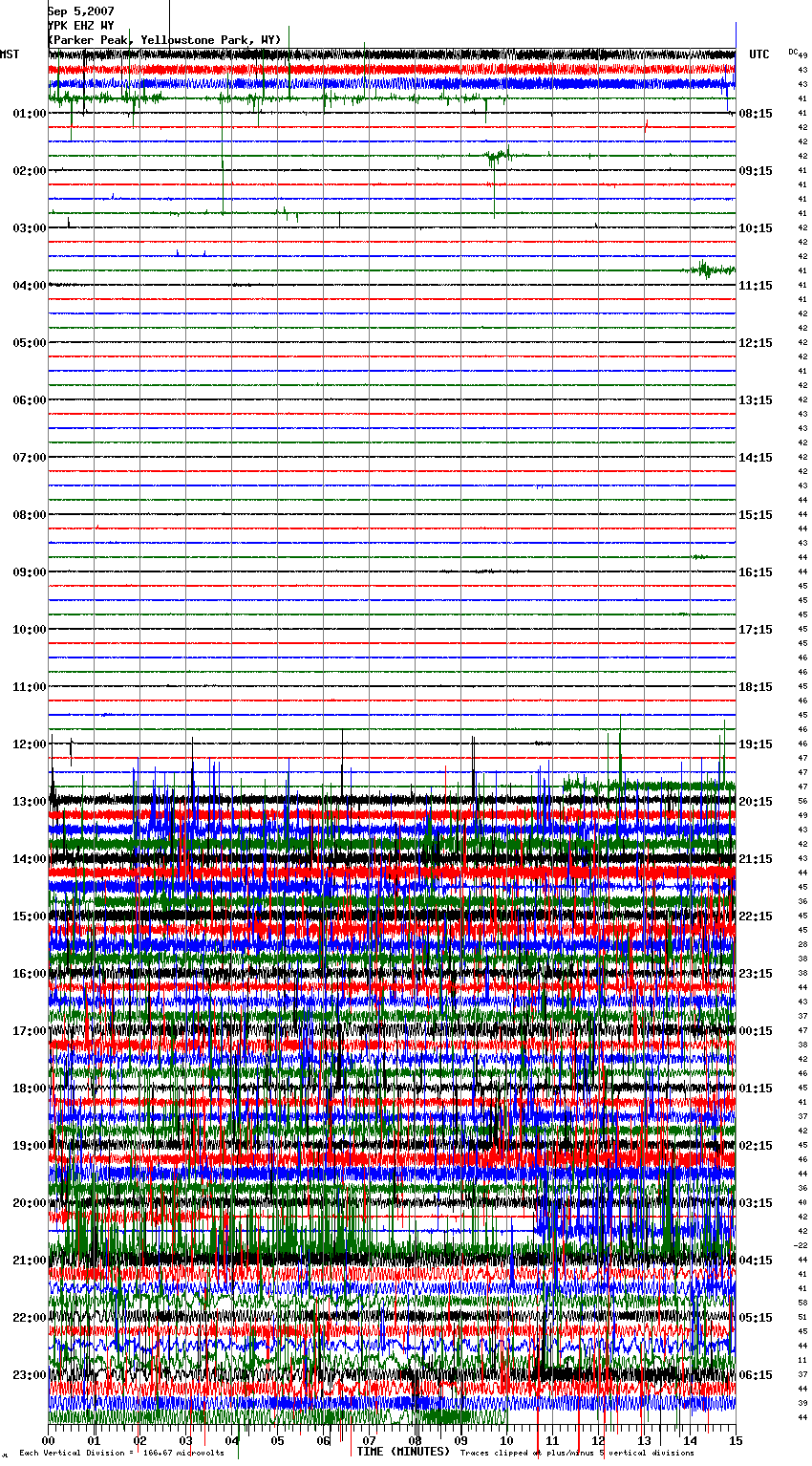Click the "01:15" UTC time label
The height and width of the screenshot is (1466, 812).
coord(756,1089)
